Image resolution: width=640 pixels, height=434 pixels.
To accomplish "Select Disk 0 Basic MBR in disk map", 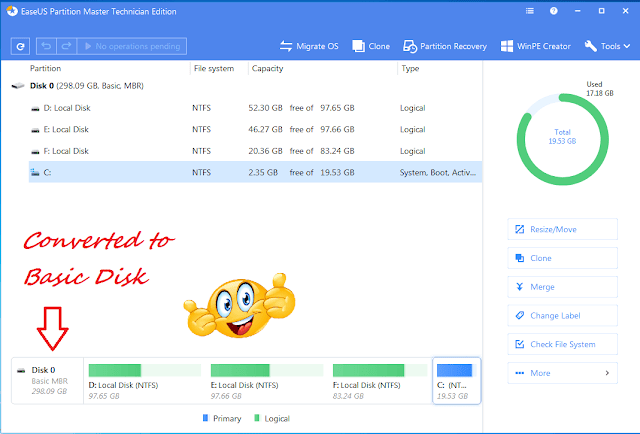I will [x=47, y=381].
